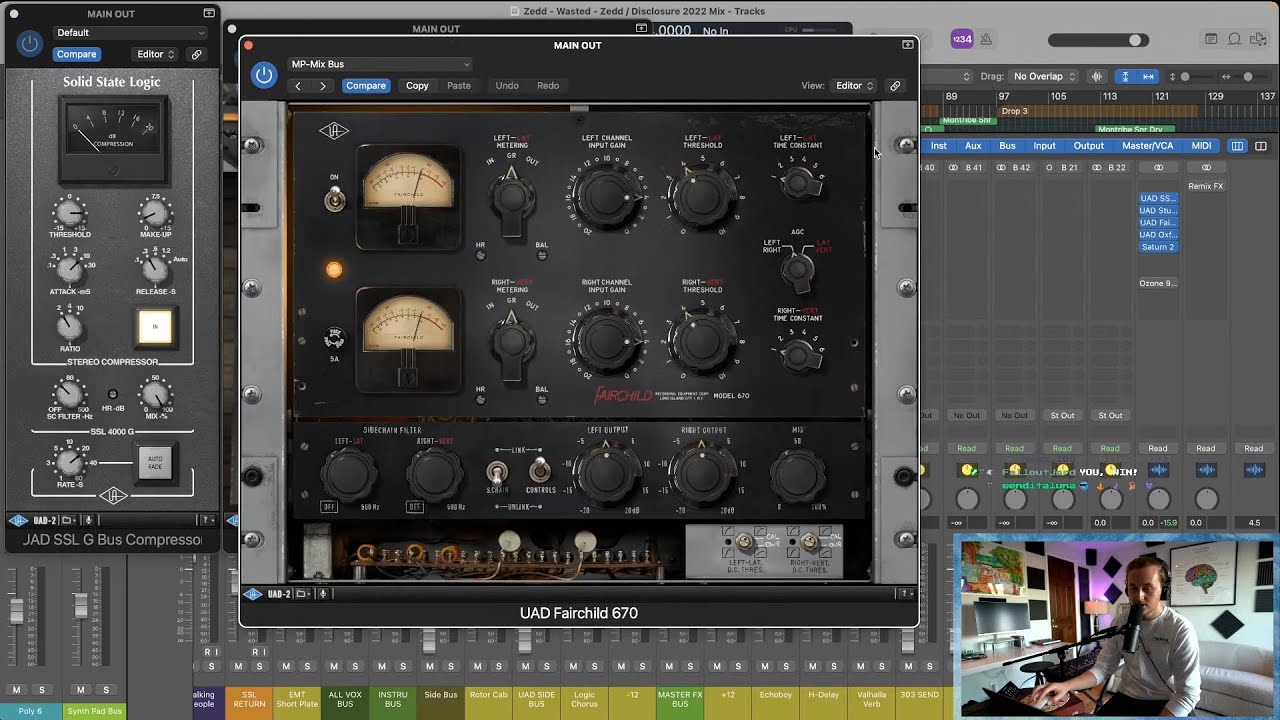The width and height of the screenshot is (1280, 720).
Task: Click the SSL Attack mS knob
Action: click(x=69, y=268)
